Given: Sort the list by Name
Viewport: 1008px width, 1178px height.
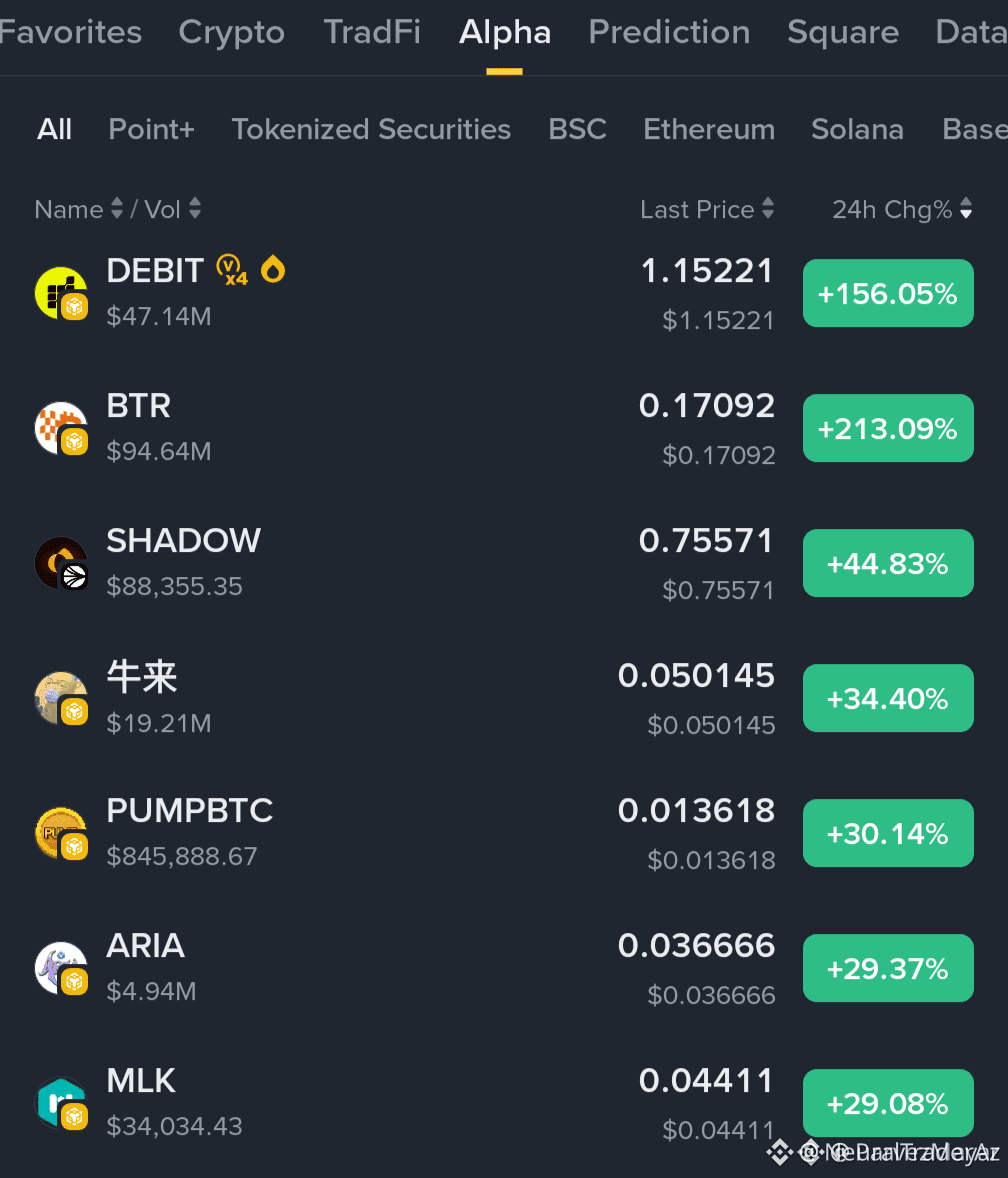Looking at the screenshot, I should [79, 209].
